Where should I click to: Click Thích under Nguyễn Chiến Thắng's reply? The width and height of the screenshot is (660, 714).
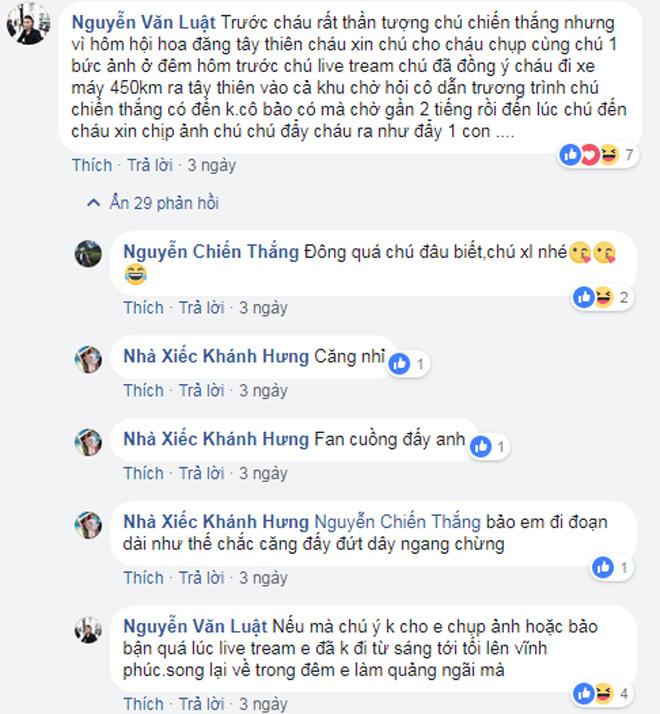tap(143, 307)
